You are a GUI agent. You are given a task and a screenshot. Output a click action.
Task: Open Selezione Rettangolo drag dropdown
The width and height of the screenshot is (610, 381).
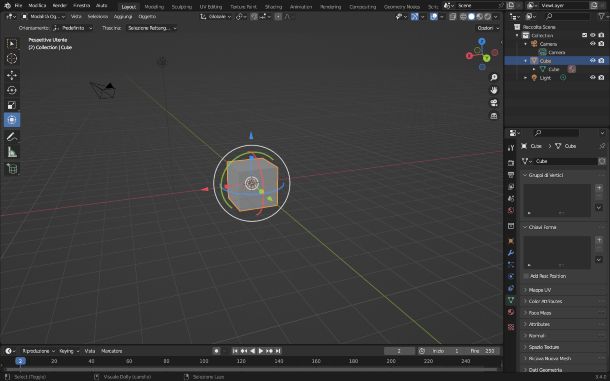pos(152,28)
